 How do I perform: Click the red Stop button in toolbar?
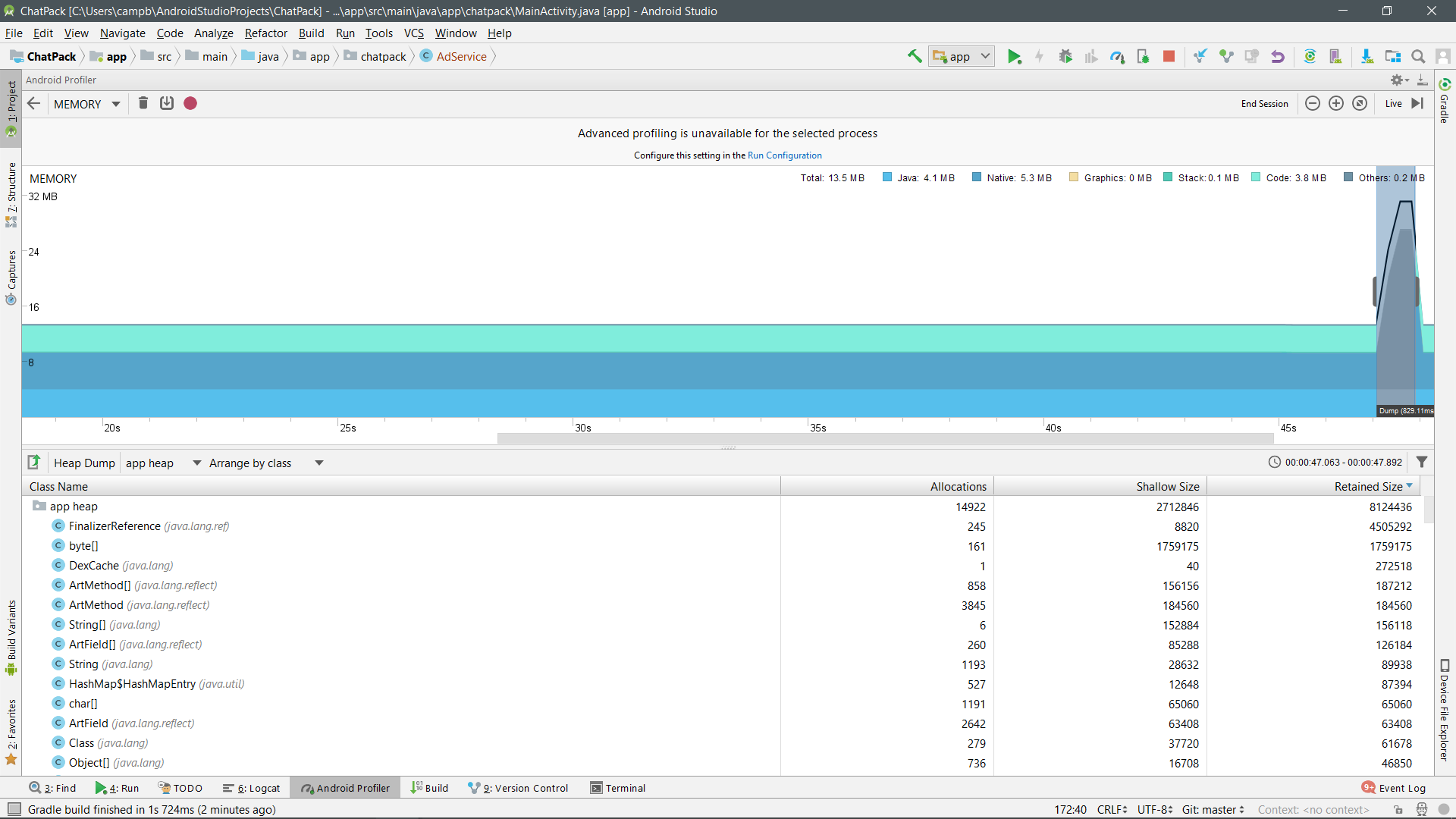(x=1169, y=57)
